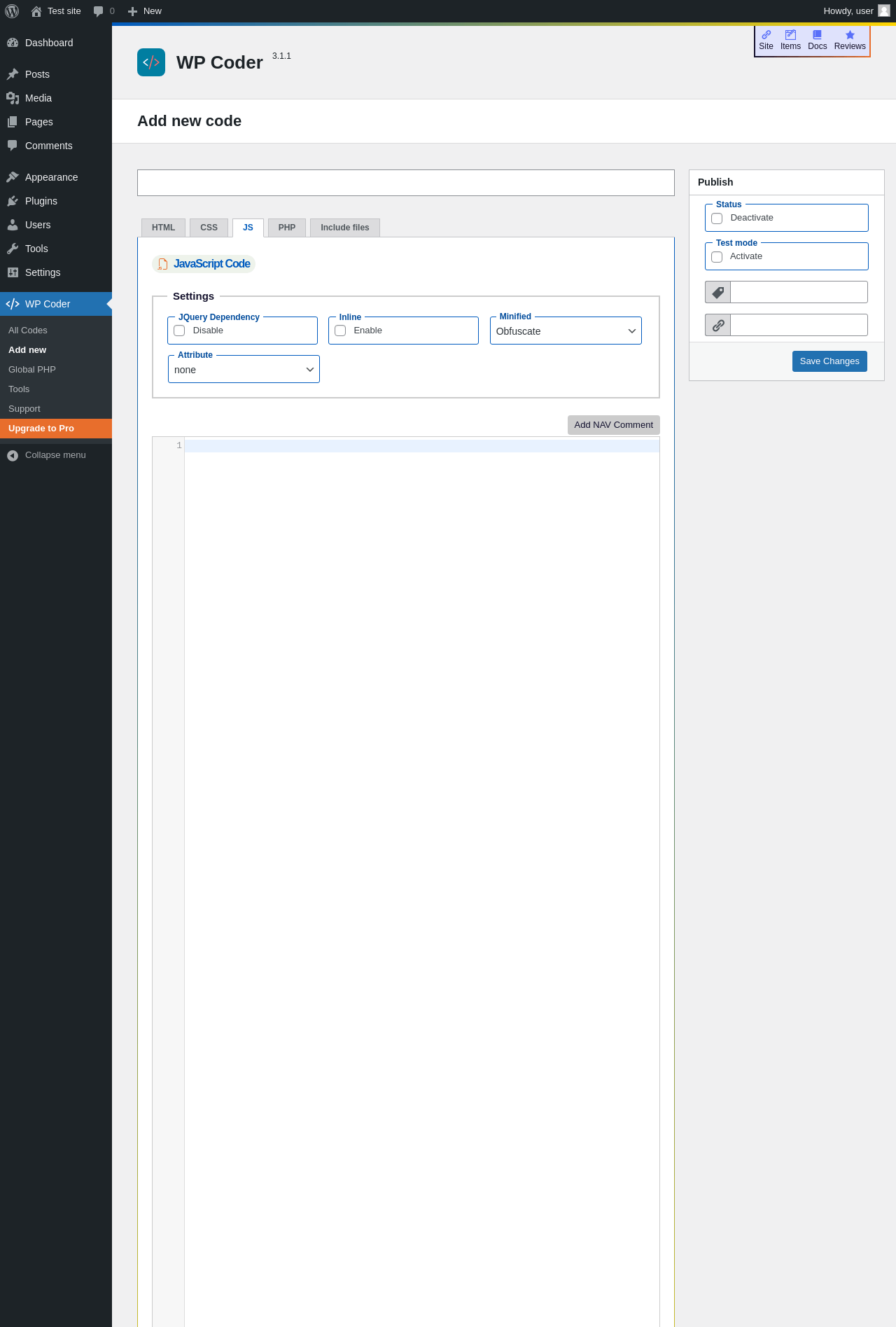Click the Collapse menu label
The width and height of the screenshot is (896, 1327).
[x=55, y=455]
